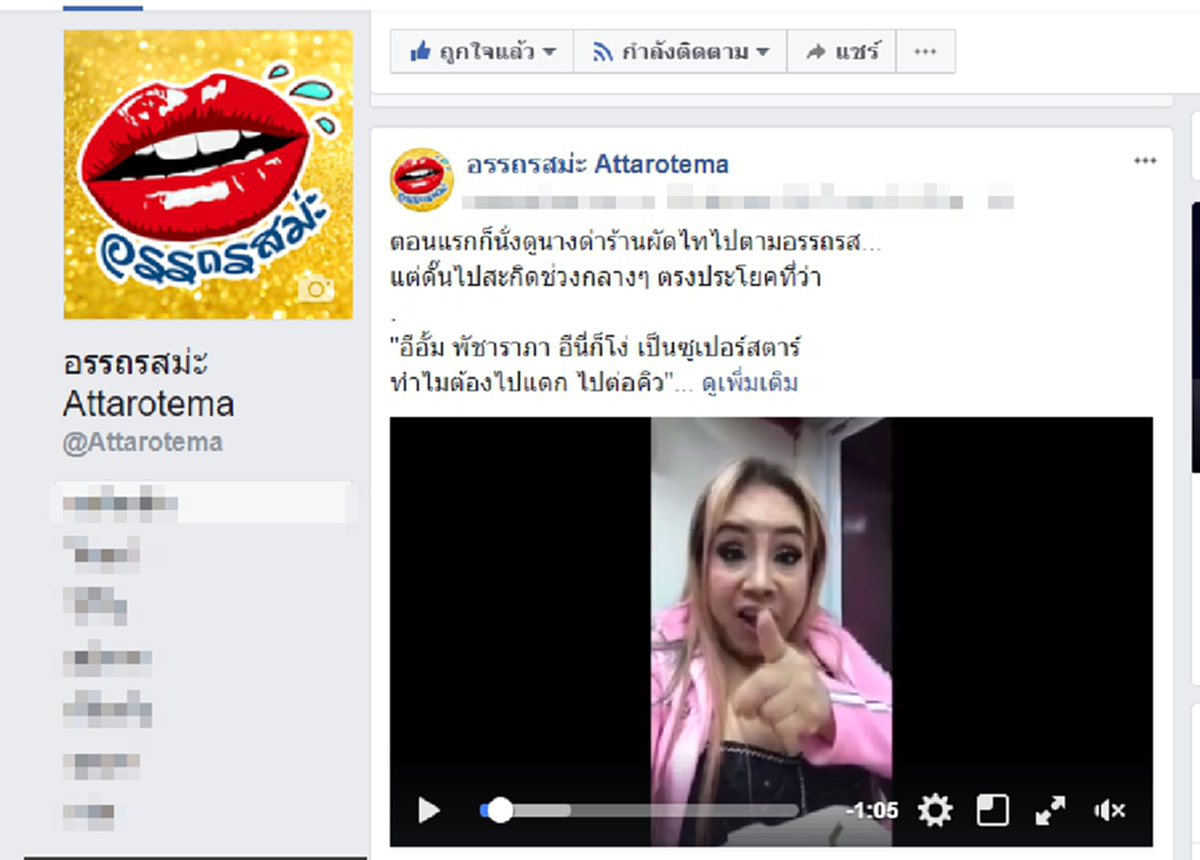Viewport: 1200px width, 860px height.
Task: Select the อรรถรสม่ะ Attarotema page name link
Action: pos(598,164)
